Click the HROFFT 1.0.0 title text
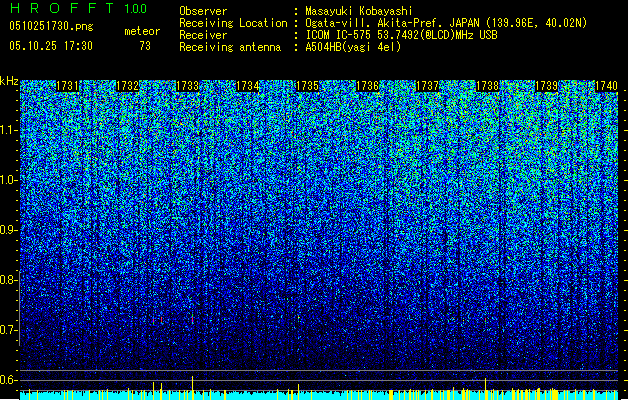This screenshot has width=629, height=400. point(78,8)
